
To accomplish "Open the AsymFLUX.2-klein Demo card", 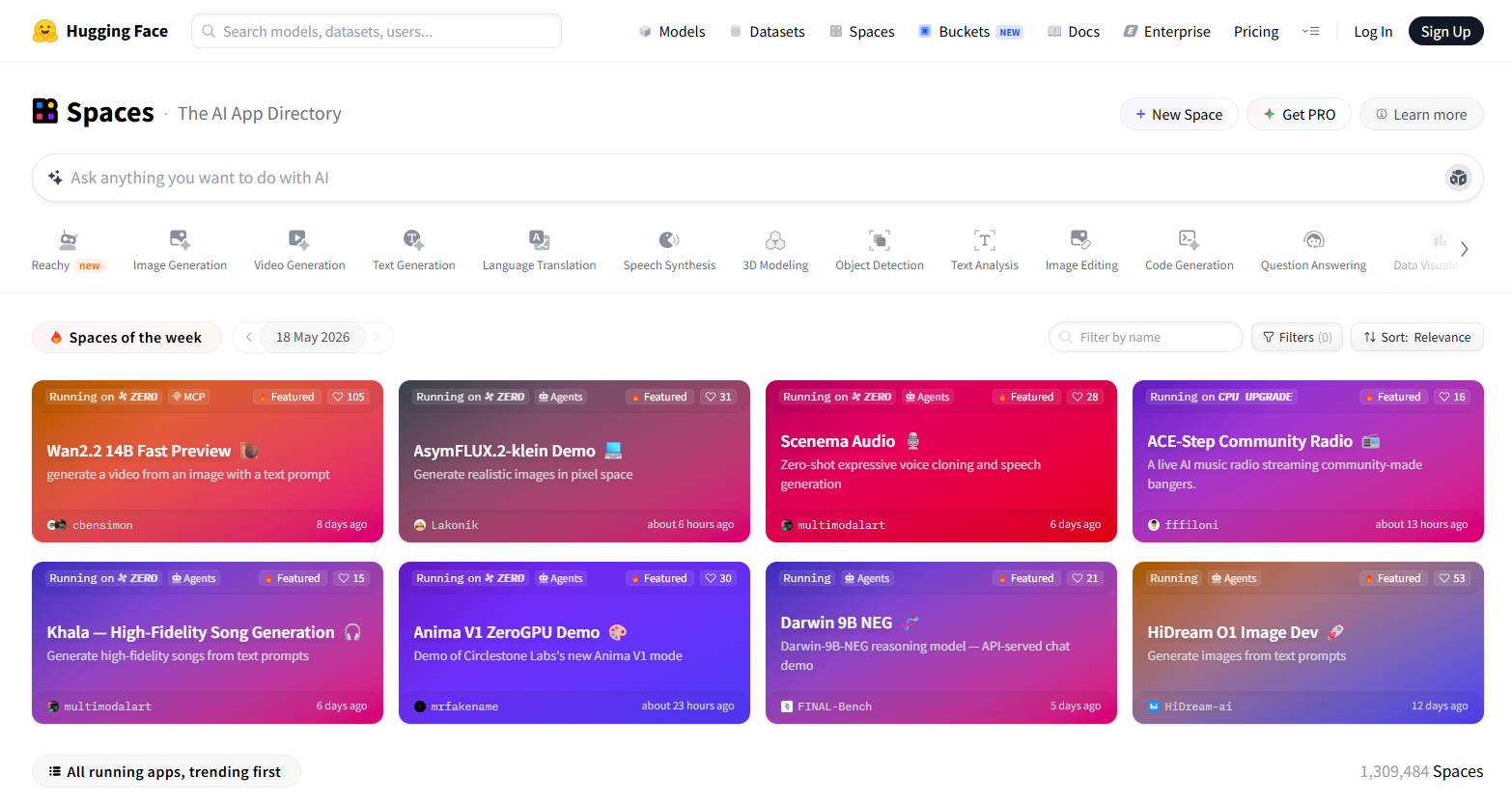I will (574, 461).
